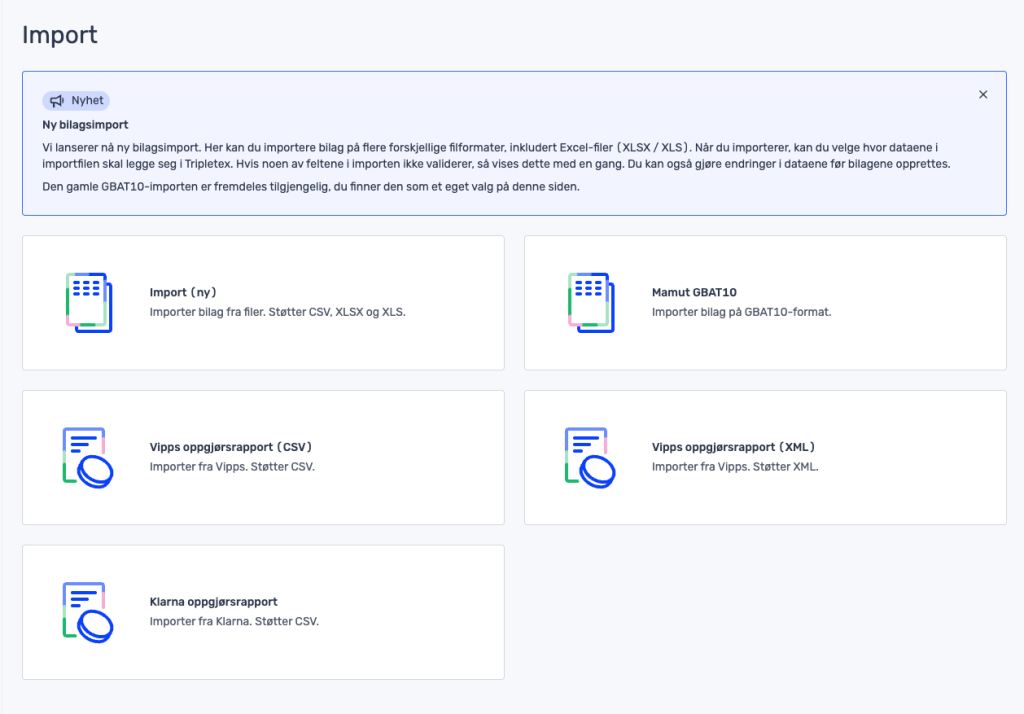
Task: Click the Import (ny) spreadsheet icon
Action: [x=89, y=302]
